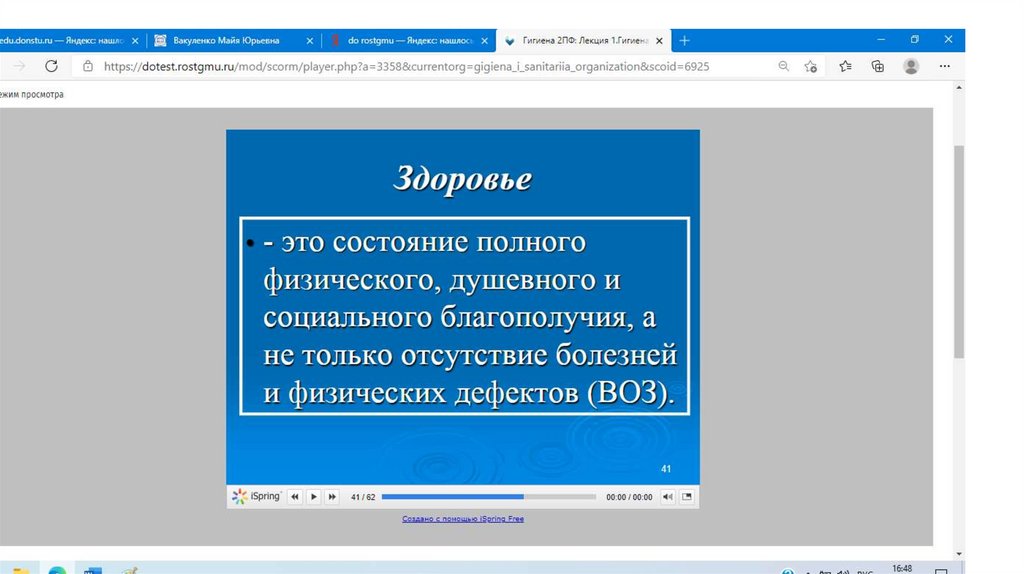Toggle fullscreen mode in iSpring player
The width and height of the screenshot is (1024, 574).
click(687, 496)
